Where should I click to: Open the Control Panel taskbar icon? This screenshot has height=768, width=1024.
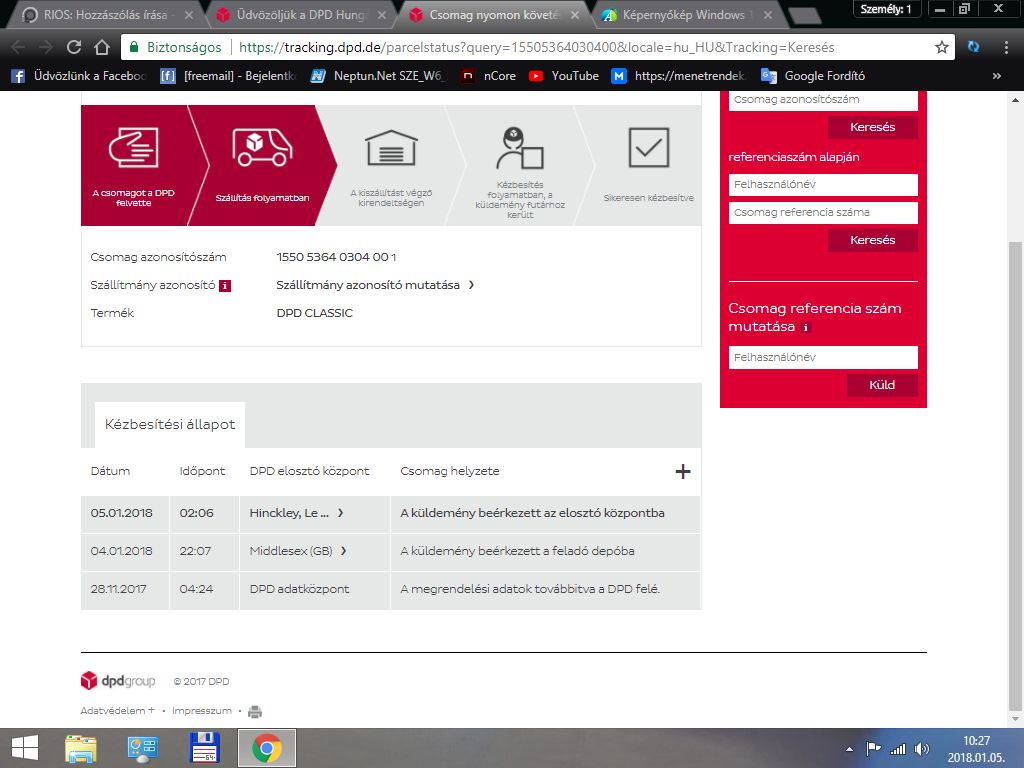tap(142, 748)
